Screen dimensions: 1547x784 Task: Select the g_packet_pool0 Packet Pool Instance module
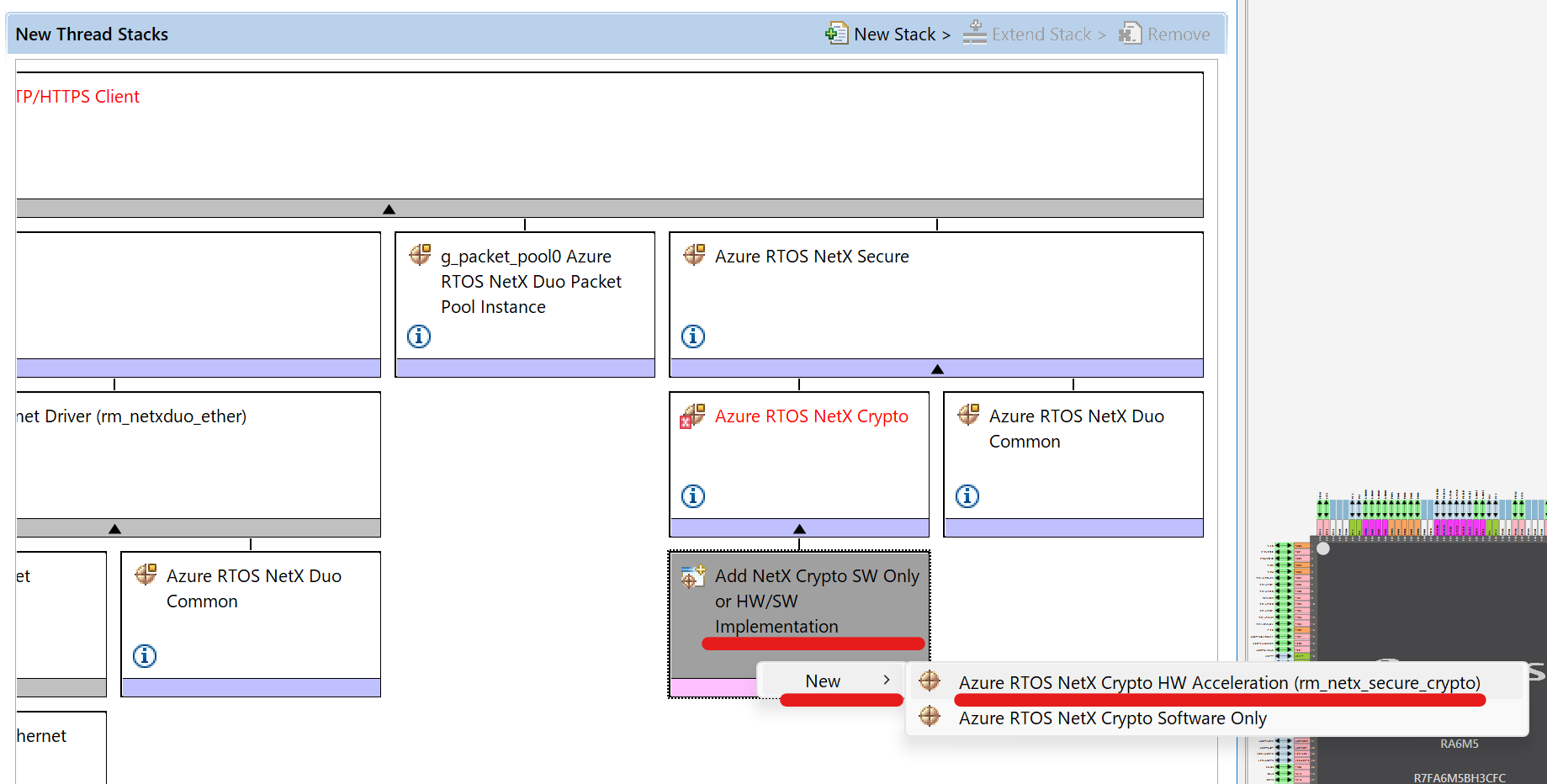point(525,305)
